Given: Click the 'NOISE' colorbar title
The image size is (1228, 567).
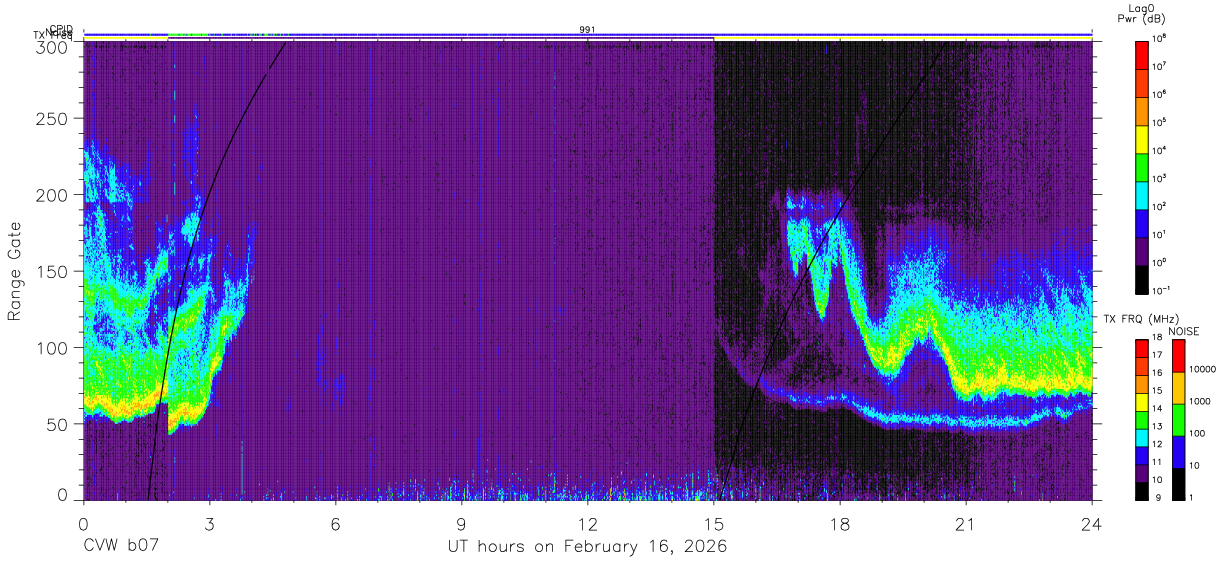Looking at the screenshot, I should click(x=1183, y=331).
